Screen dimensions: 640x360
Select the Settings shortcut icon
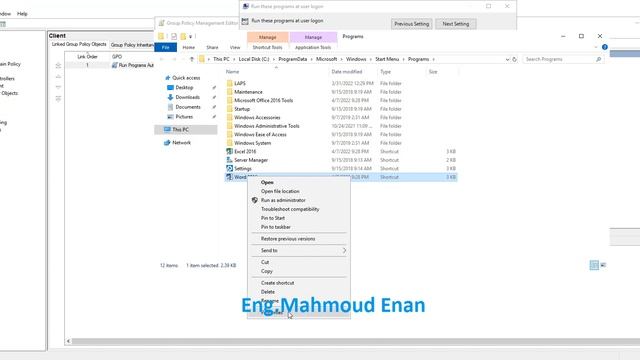pyautogui.click(x=229, y=169)
